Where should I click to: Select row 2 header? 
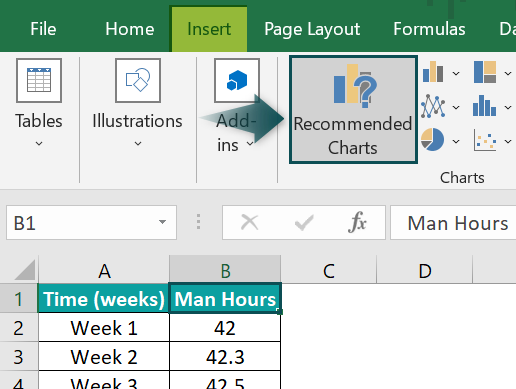pos(19,328)
